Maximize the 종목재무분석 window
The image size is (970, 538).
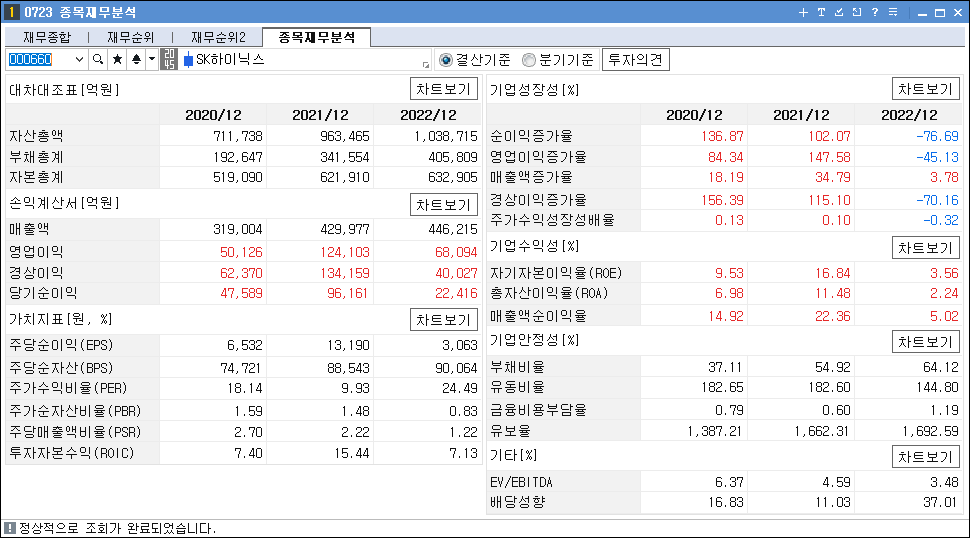pyautogui.click(x=940, y=12)
